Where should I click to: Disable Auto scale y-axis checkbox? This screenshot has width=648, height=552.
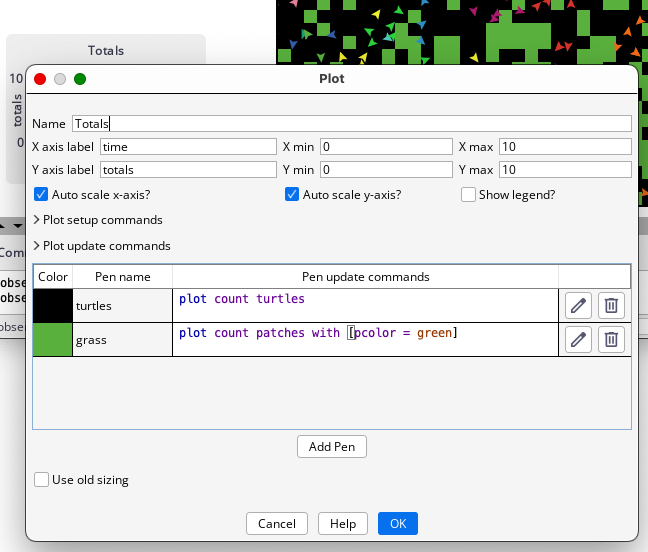pos(293,195)
